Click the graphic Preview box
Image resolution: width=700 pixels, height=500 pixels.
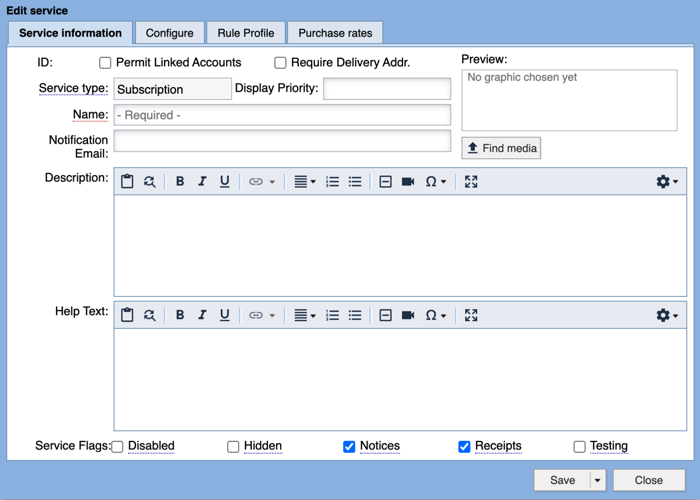[x=569, y=100]
